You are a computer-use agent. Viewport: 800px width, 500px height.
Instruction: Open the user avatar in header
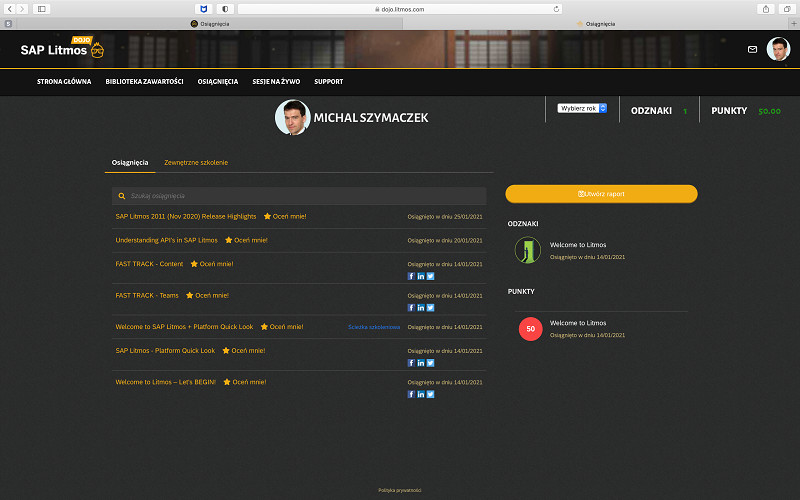[x=778, y=49]
